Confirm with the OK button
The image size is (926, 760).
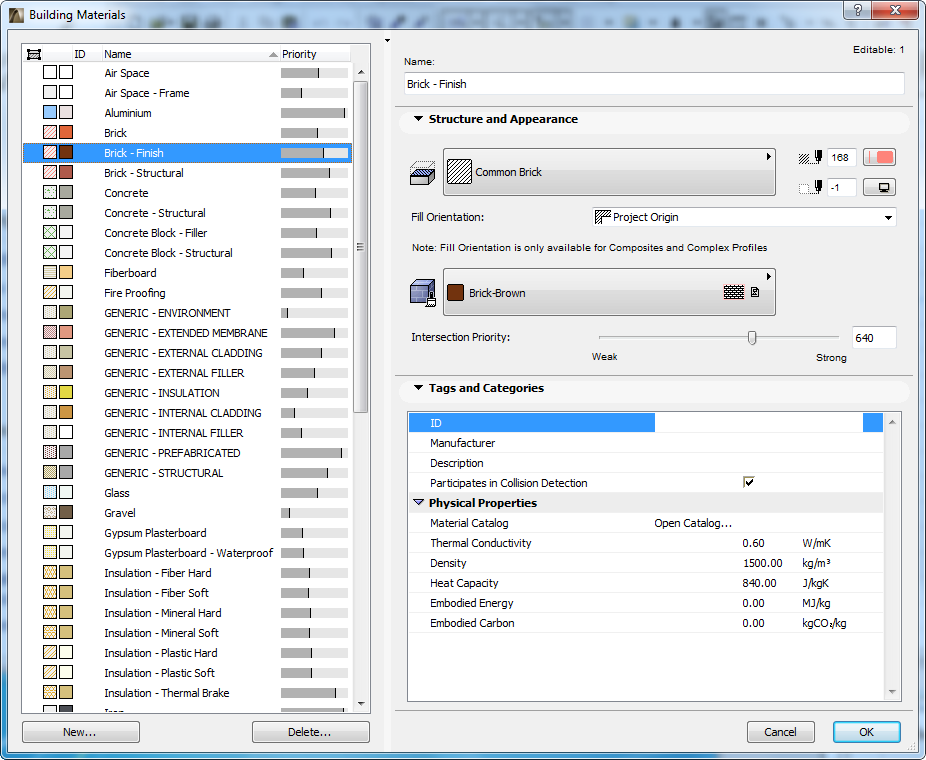[x=866, y=732]
